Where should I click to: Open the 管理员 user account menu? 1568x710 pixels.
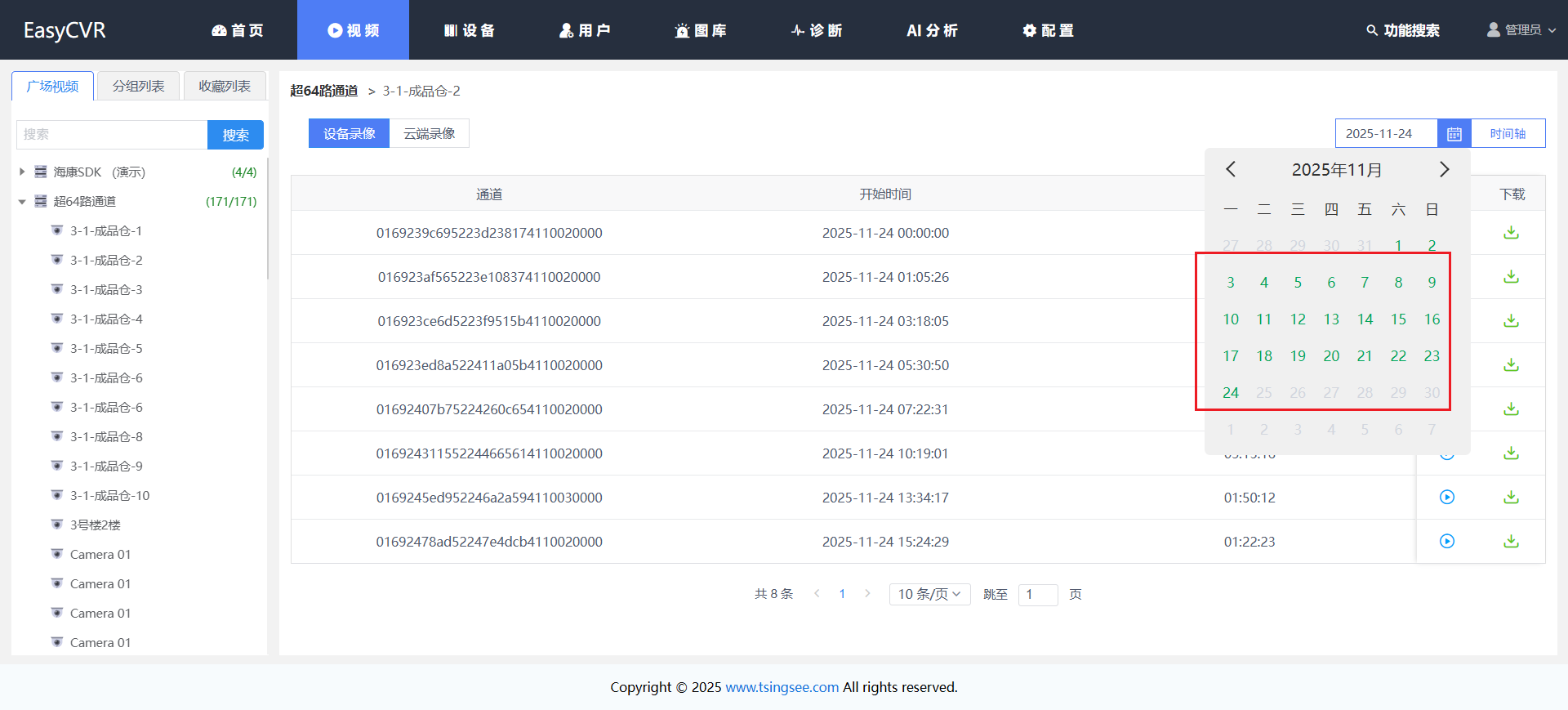[x=1521, y=30]
